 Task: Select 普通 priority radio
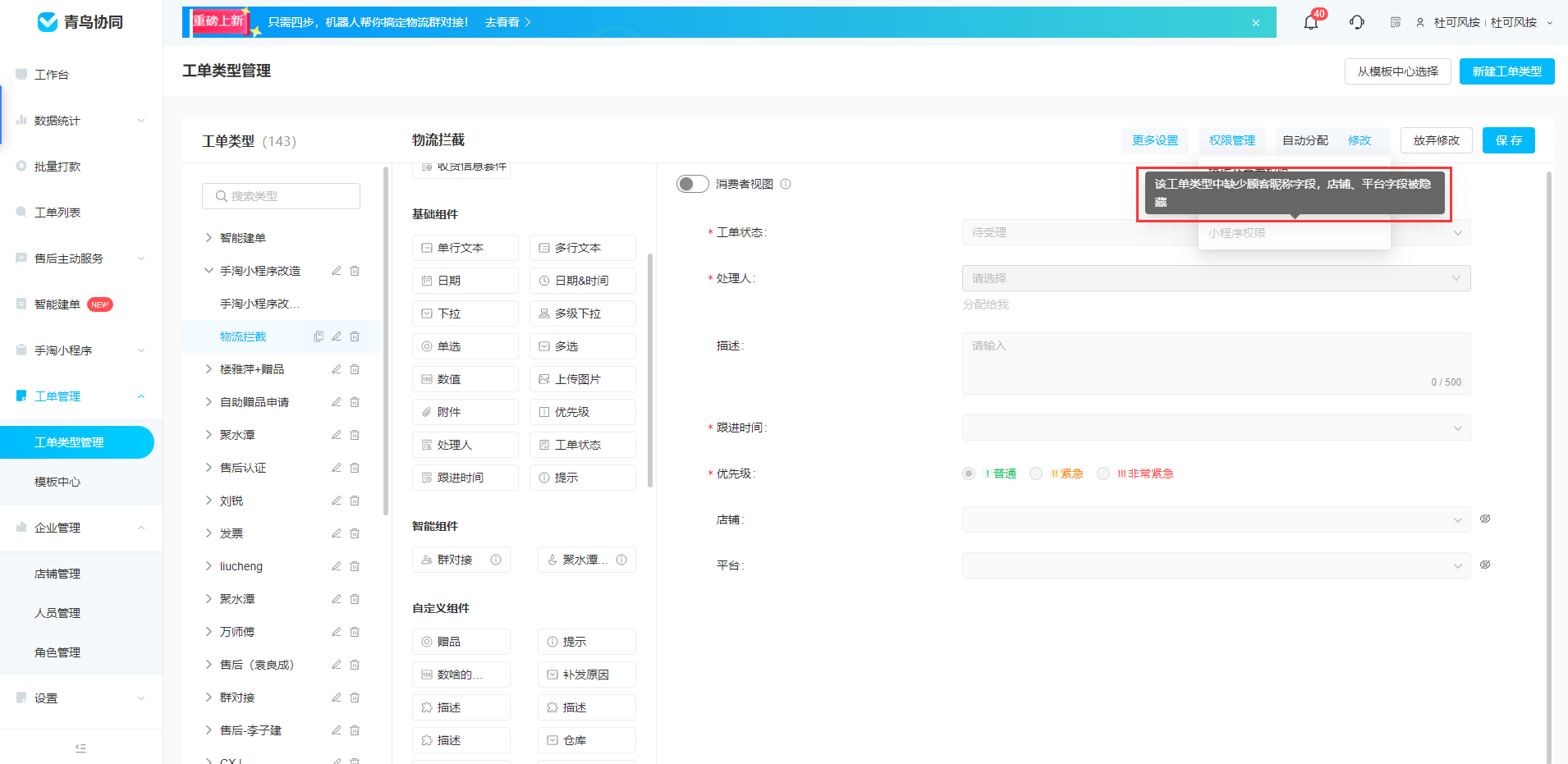tap(969, 473)
